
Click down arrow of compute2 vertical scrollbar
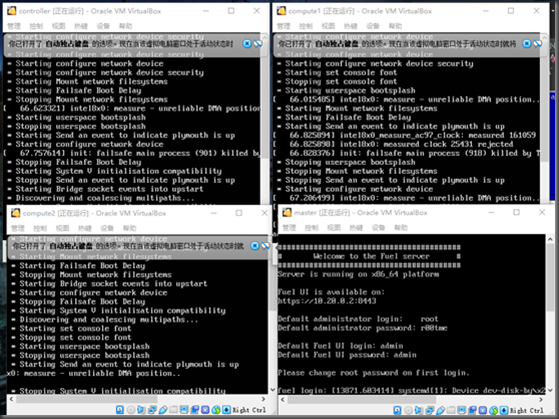[x=273, y=390]
